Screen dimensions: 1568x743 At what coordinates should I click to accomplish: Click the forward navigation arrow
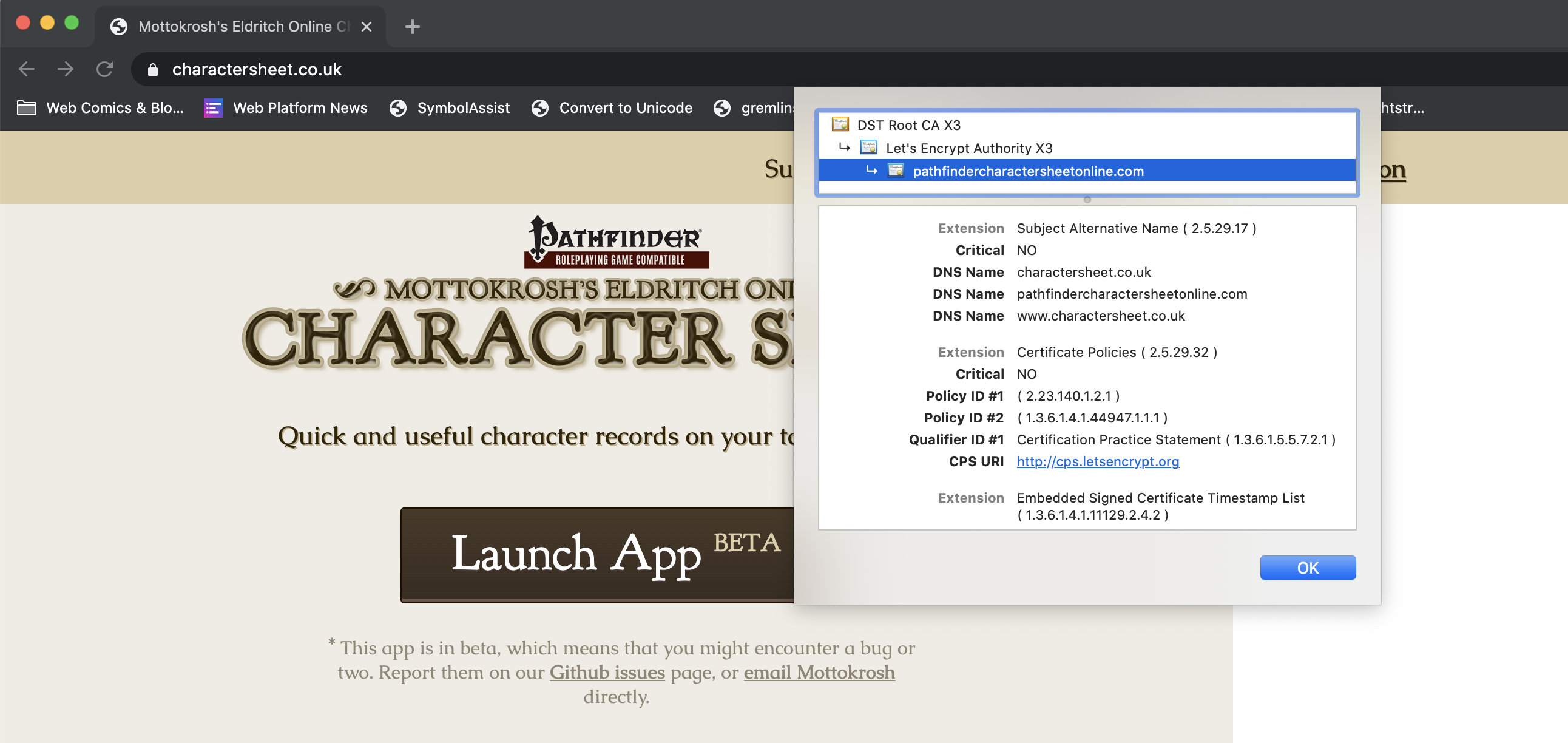[65, 69]
